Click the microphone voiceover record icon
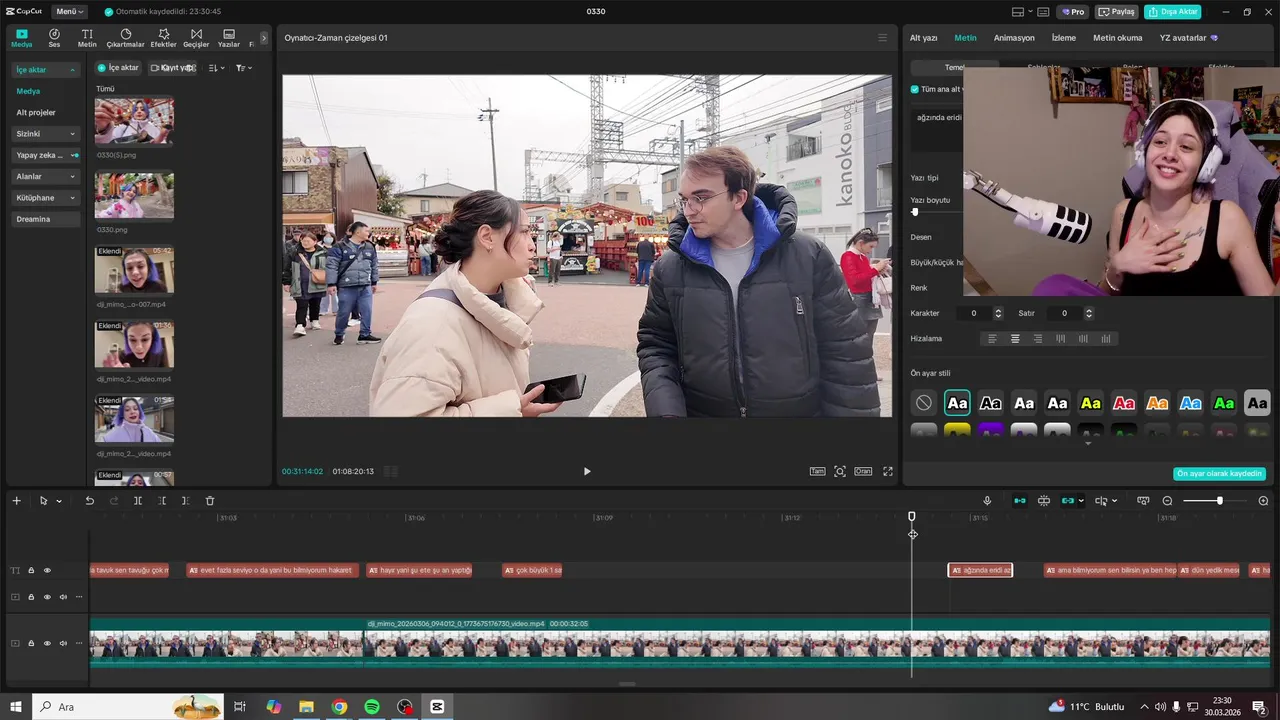This screenshot has height=720, width=1280. [x=987, y=501]
